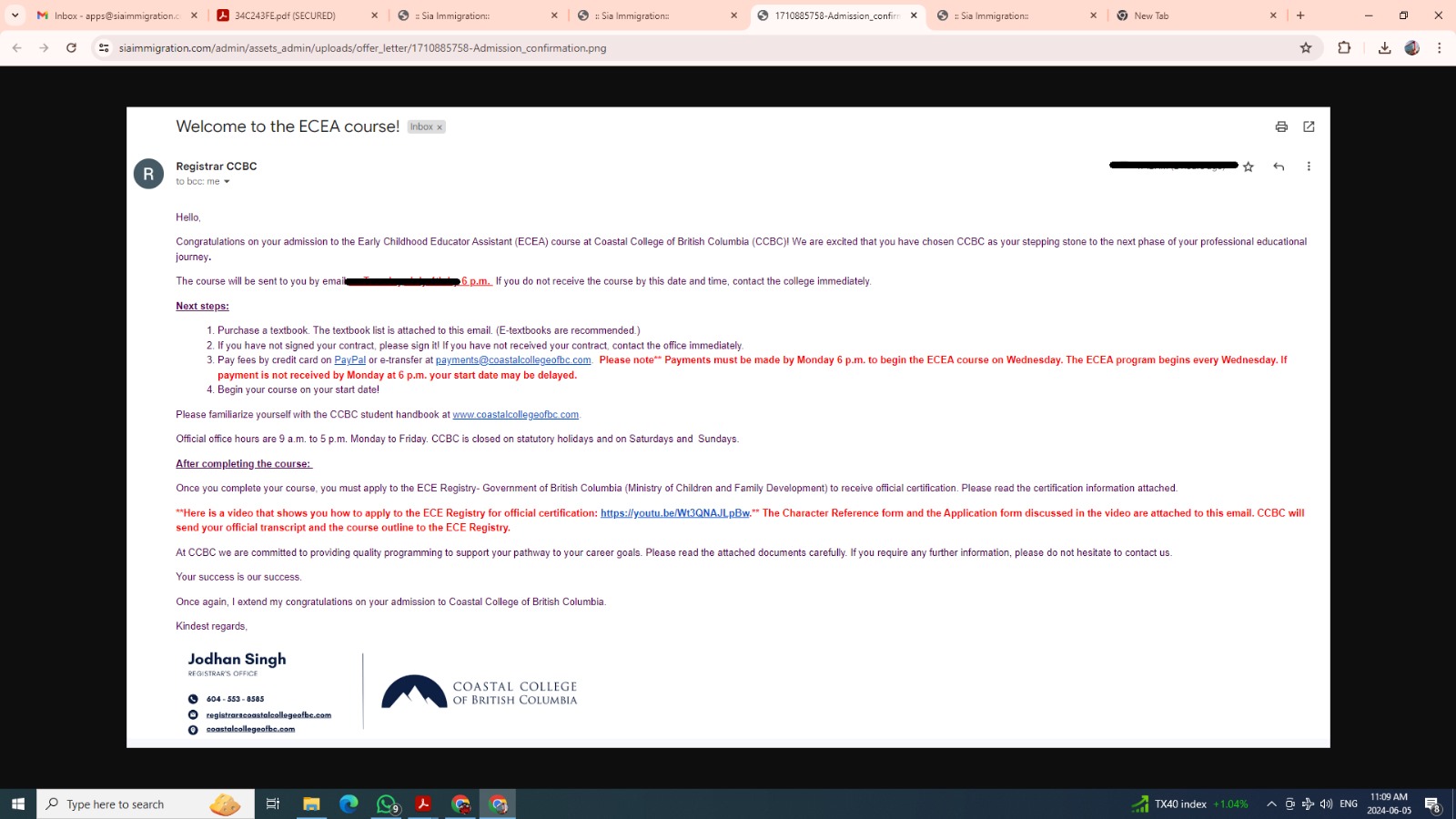Image resolution: width=1456 pixels, height=819 pixels.
Task: Open clock showing 11:09 AM
Action: click(x=1389, y=804)
